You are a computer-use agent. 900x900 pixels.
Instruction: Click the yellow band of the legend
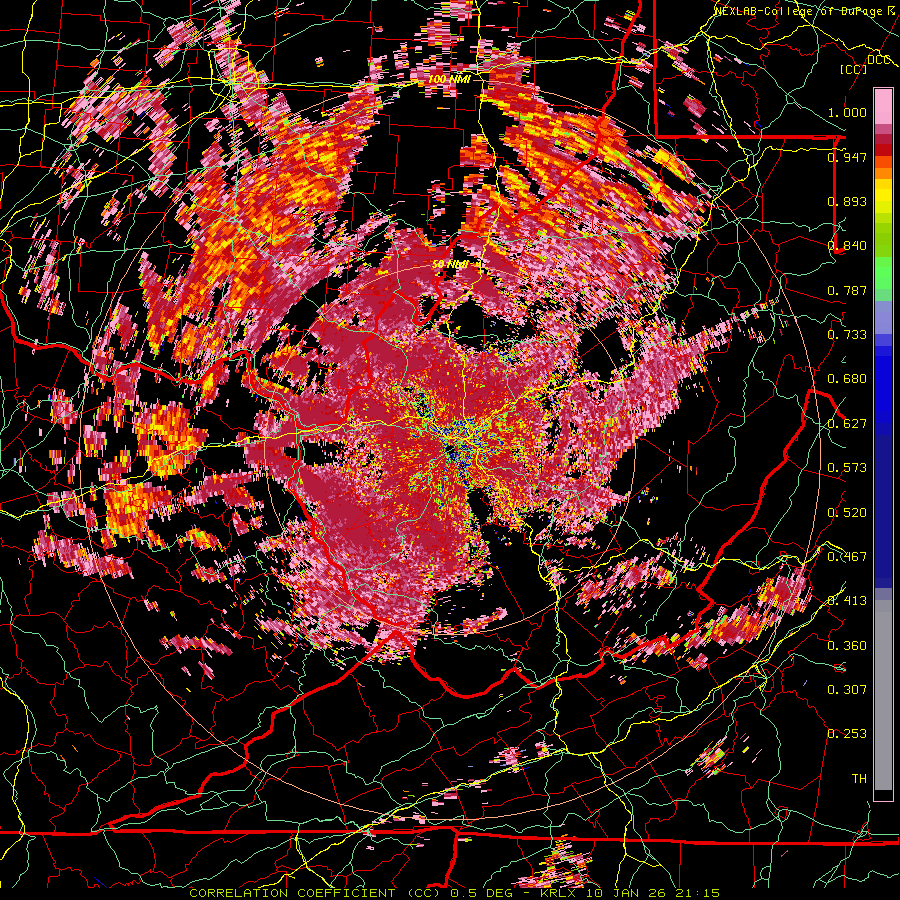[x=883, y=195]
